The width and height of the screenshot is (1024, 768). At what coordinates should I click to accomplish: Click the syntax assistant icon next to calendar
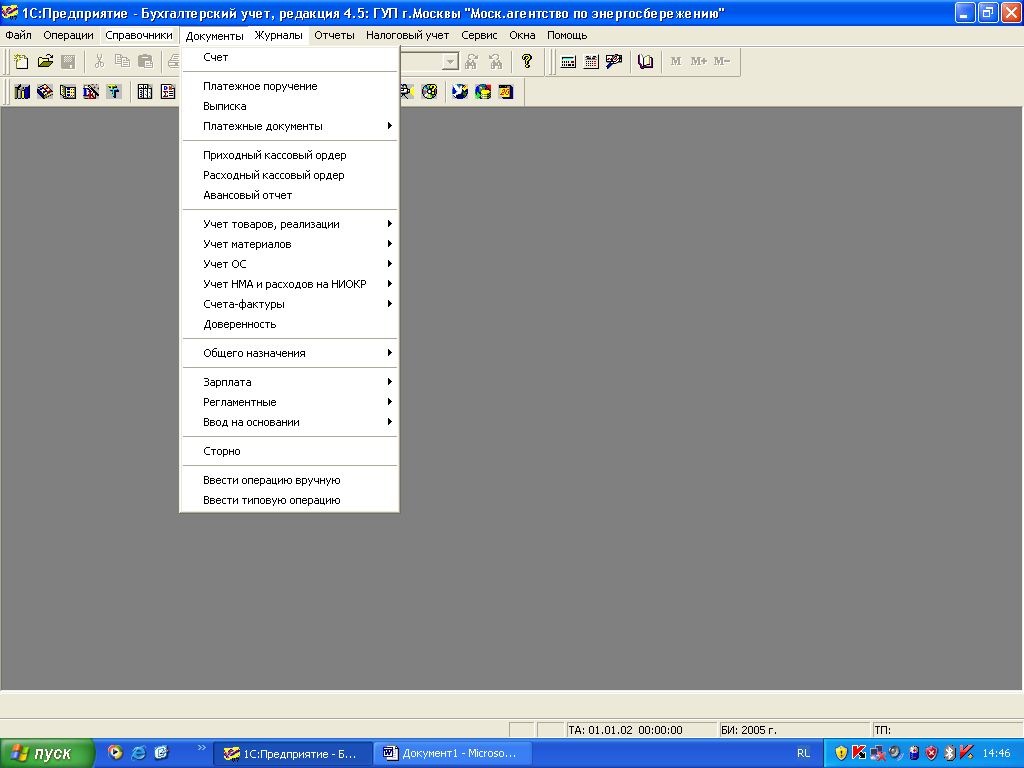(614, 61)
